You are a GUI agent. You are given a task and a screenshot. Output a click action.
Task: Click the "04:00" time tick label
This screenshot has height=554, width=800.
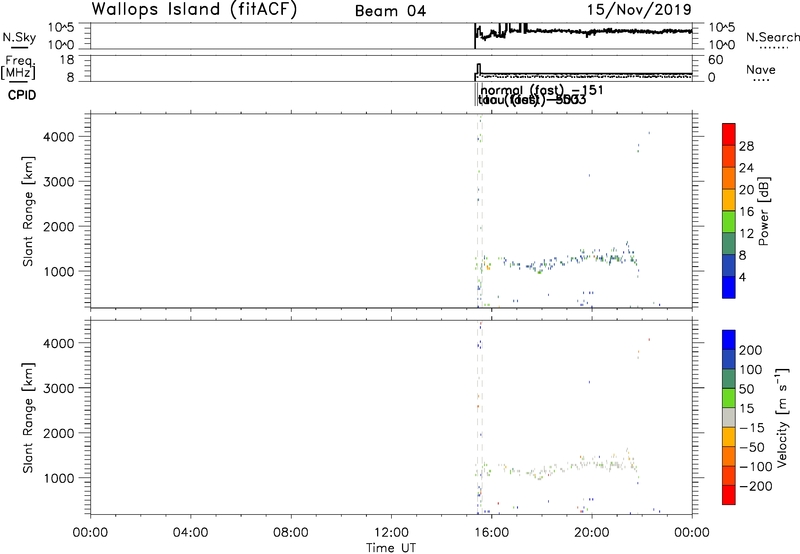tap(190, 533)
